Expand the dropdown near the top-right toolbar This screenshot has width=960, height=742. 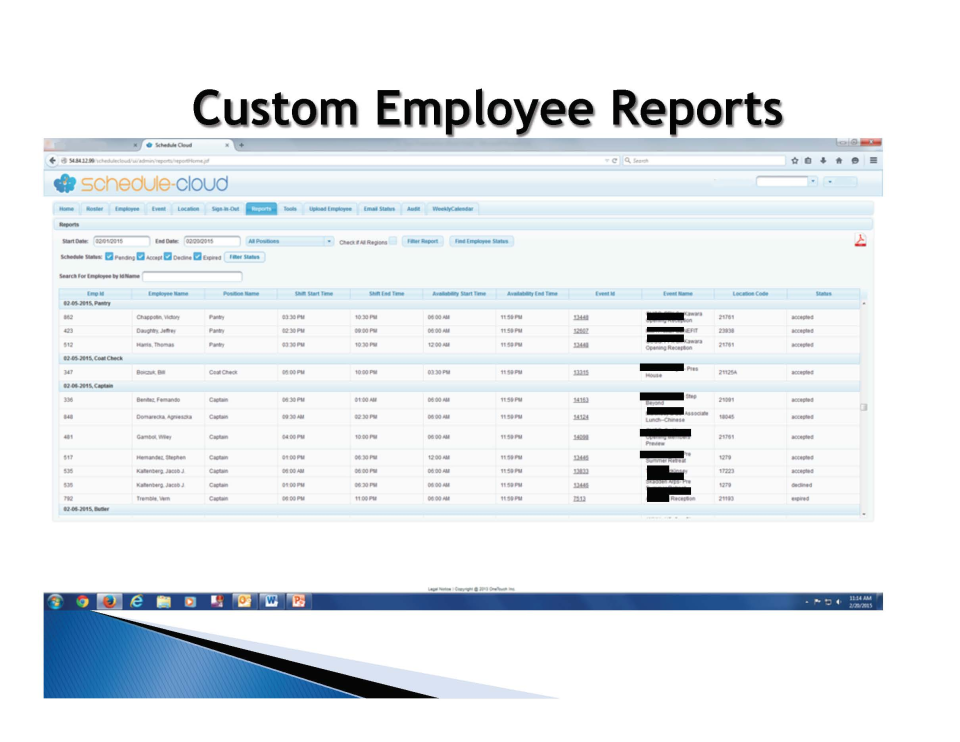pyautogui.click(x=812, y=181)
